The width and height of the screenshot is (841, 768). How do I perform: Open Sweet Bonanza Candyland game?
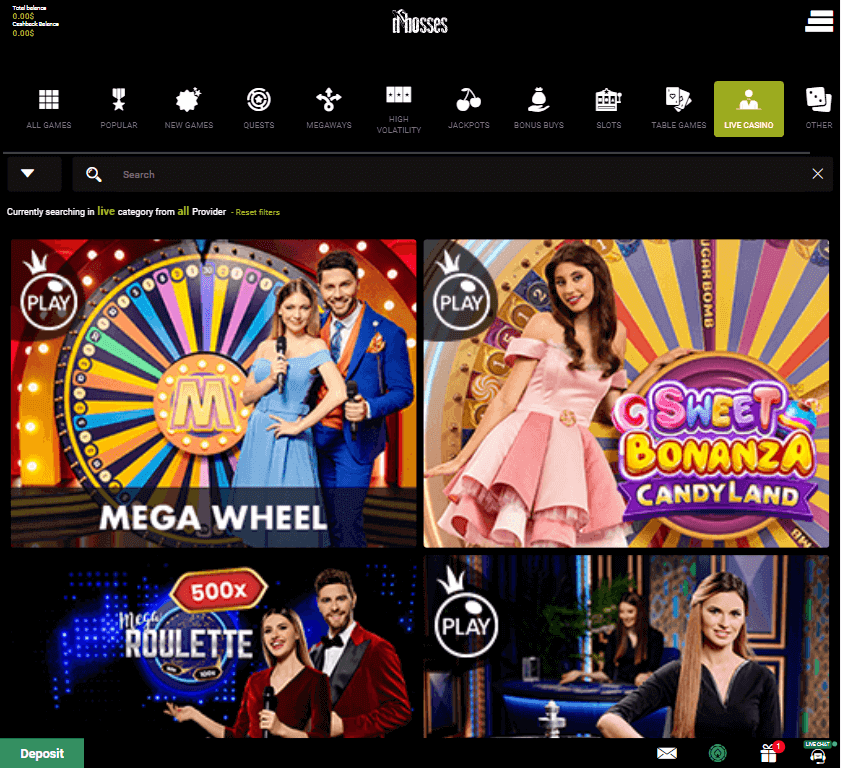(626, 393)
